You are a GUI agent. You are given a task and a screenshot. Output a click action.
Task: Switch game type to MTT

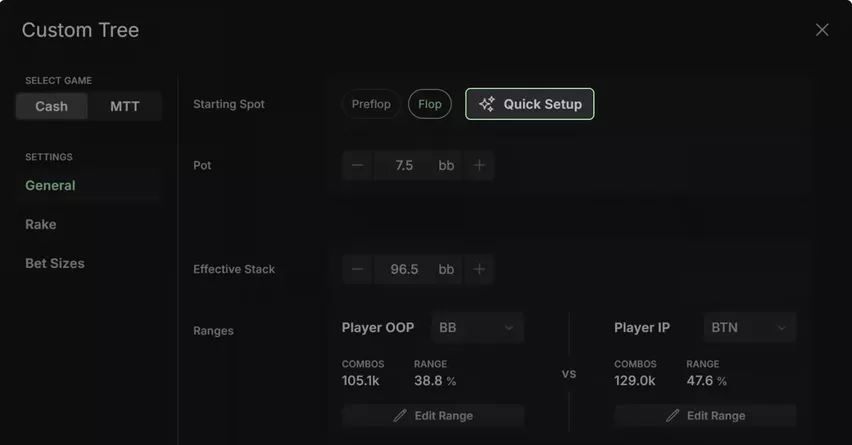tap(125, 106)
